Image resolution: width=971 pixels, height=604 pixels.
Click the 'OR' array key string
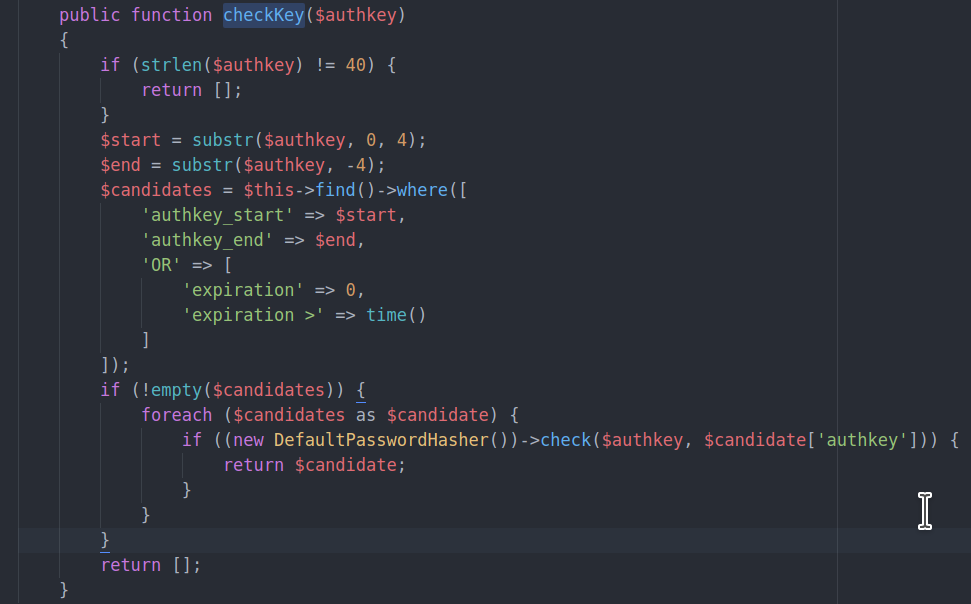(162, 265)
